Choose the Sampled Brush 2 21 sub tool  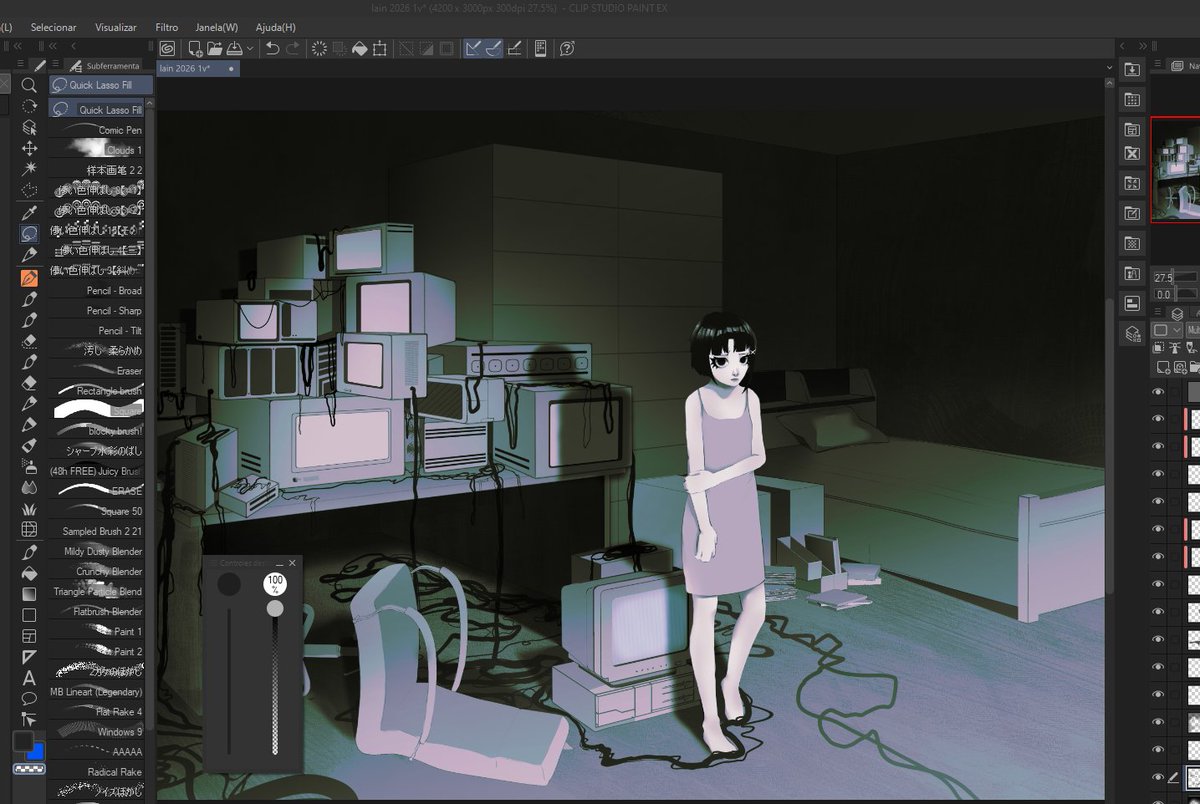click(x=97, y=531)
